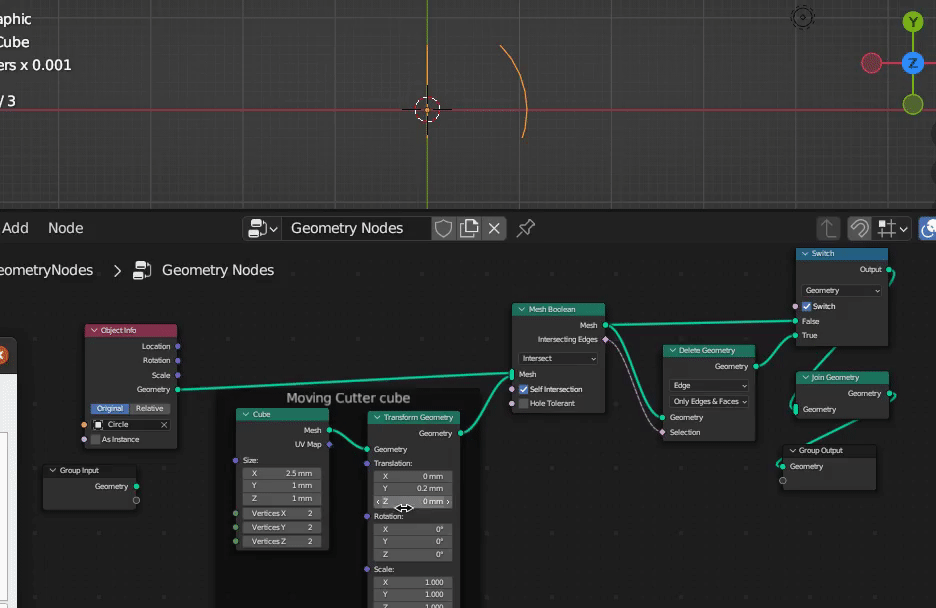Click Delete Geometry Selection input socket
Screen dimensions: 936x608
click(662, 433)
